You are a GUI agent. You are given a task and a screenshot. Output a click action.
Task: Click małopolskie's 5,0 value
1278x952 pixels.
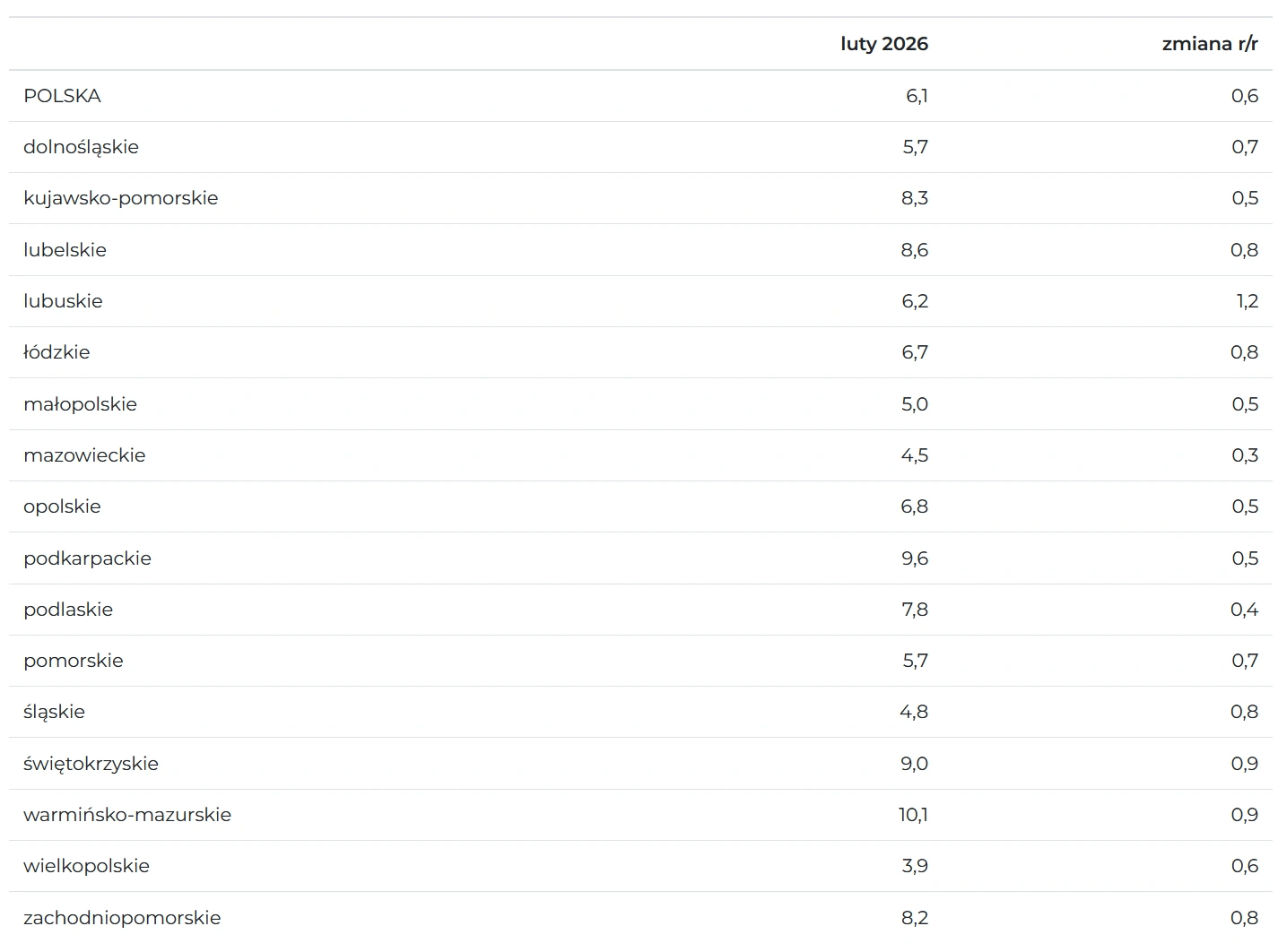click(914, 404)
